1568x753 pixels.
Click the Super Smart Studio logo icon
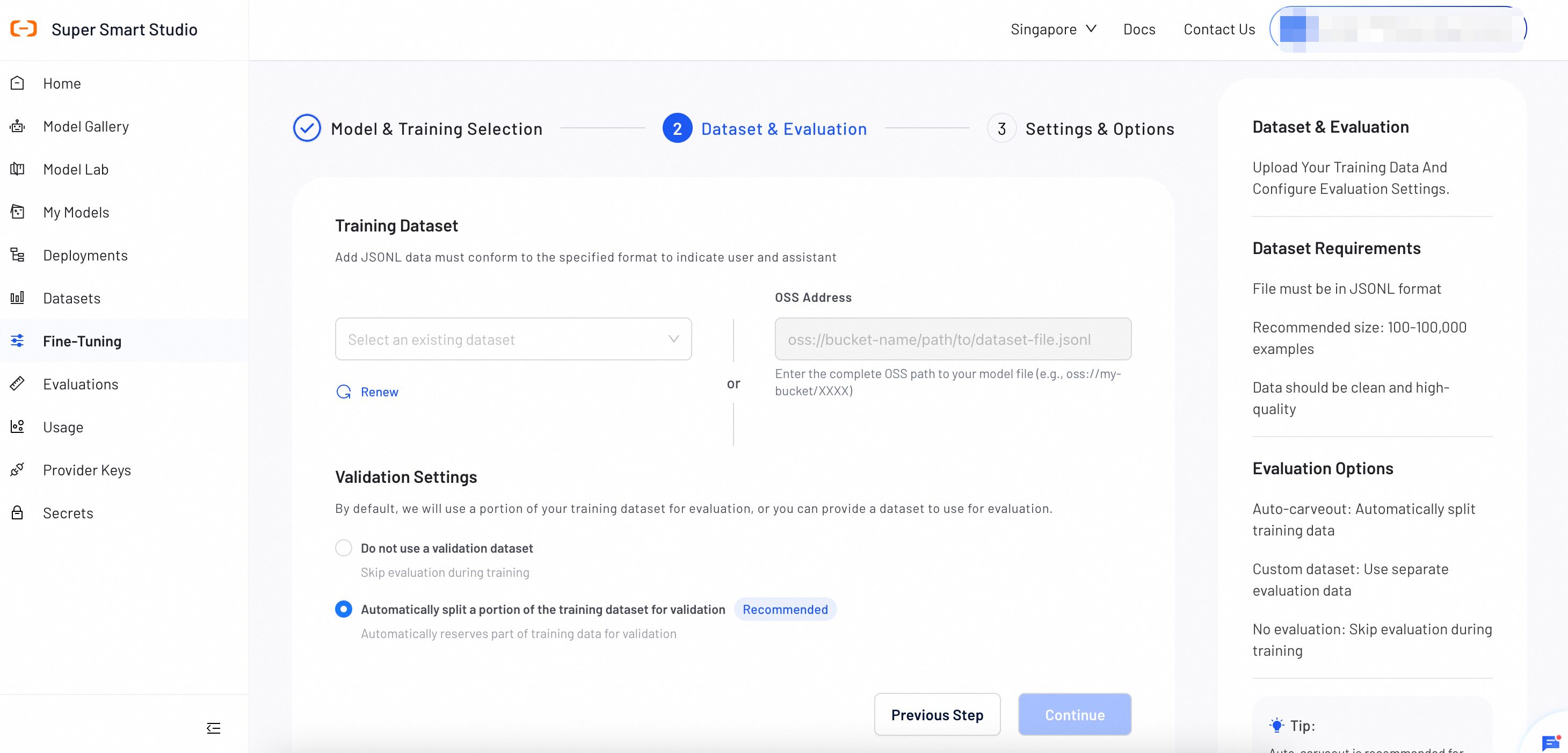(24, 28)
